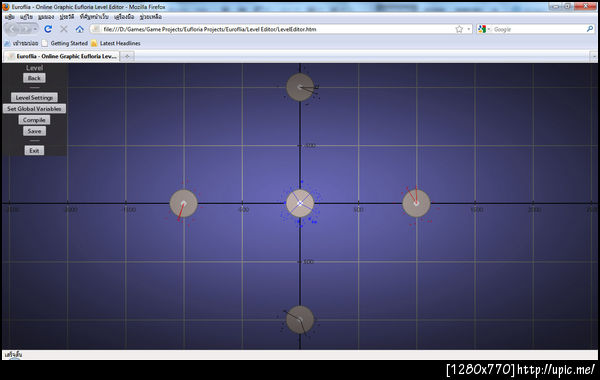Open the Getting Started bookmark
This screenshot has width=600, height=380.
pos(65,43)
